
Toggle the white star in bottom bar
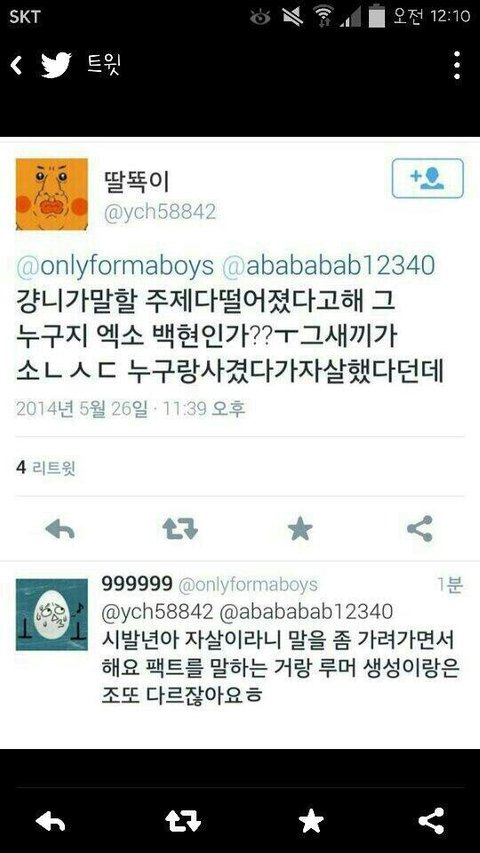point(311,821)
